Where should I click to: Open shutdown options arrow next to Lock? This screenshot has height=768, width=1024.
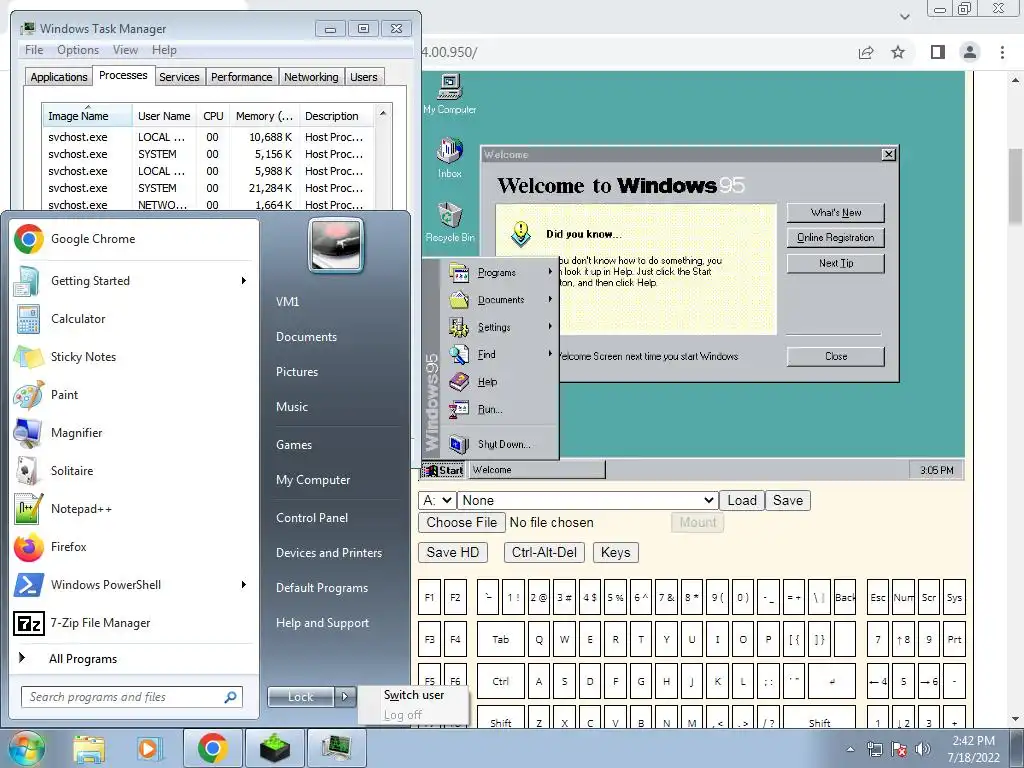345,697
